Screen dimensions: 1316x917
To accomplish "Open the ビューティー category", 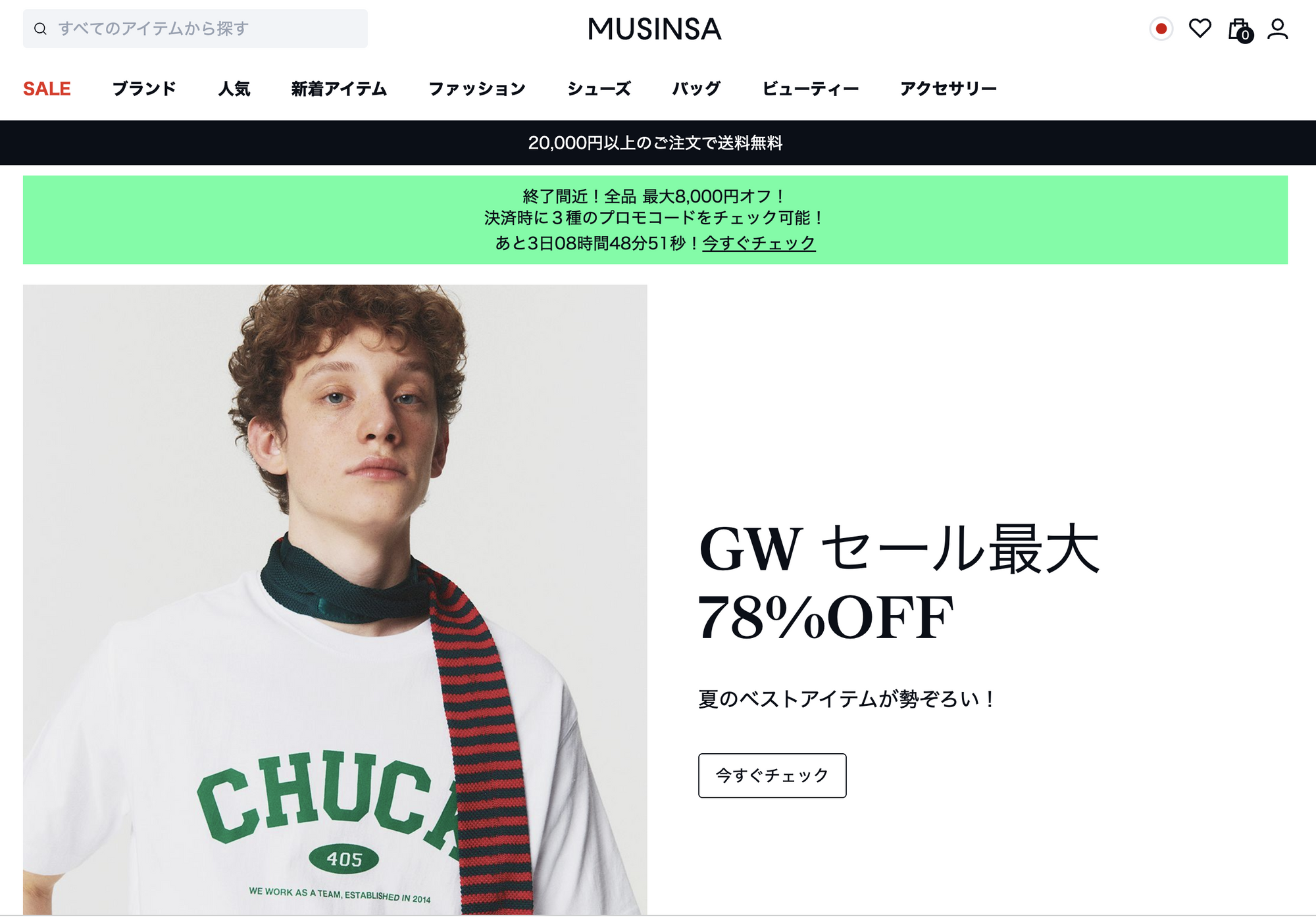I will click(811, 89).
